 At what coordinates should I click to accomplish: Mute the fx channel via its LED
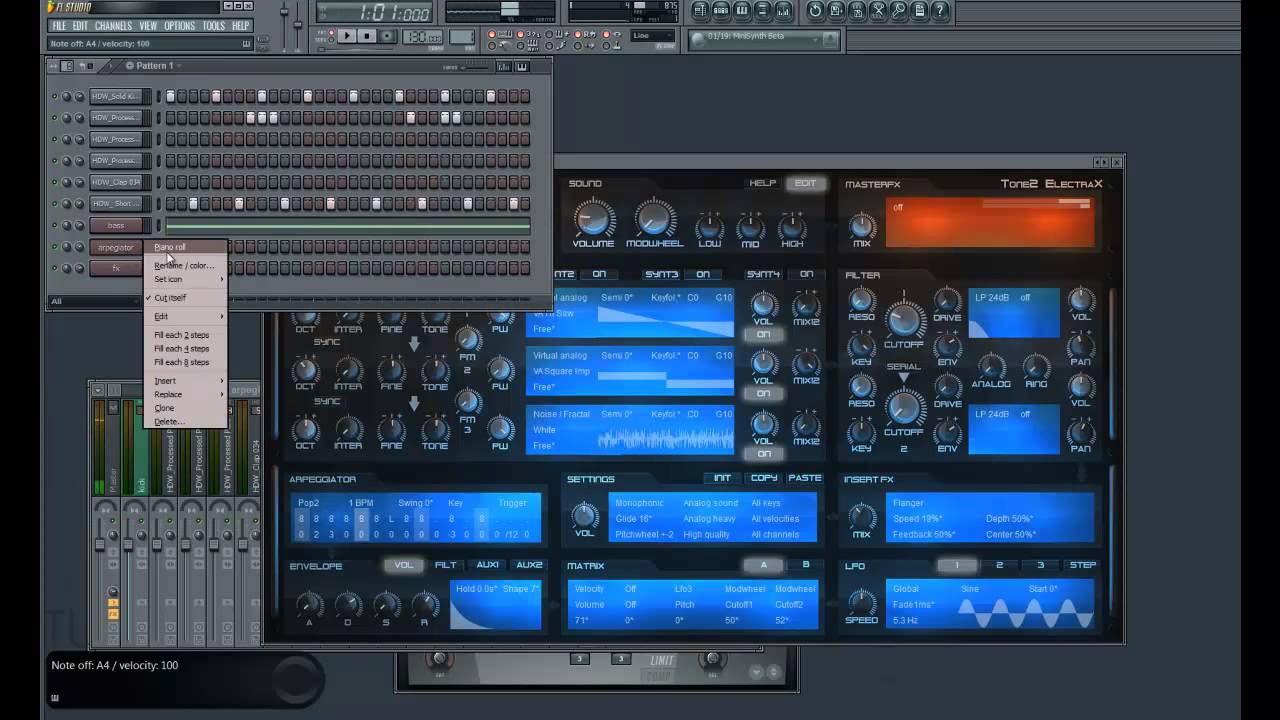55,268
